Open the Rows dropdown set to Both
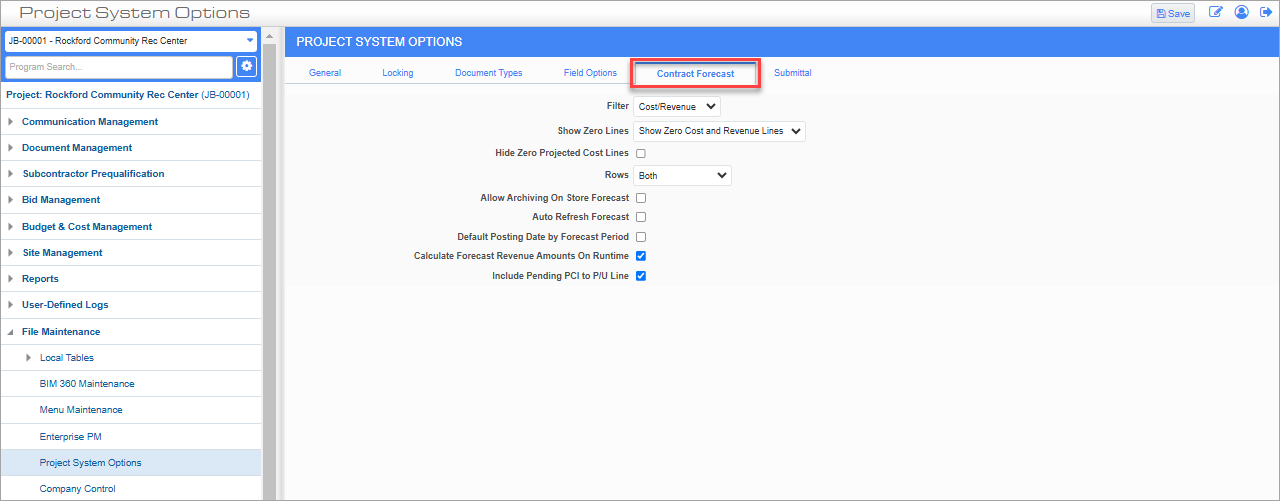 tap(682, 175)
